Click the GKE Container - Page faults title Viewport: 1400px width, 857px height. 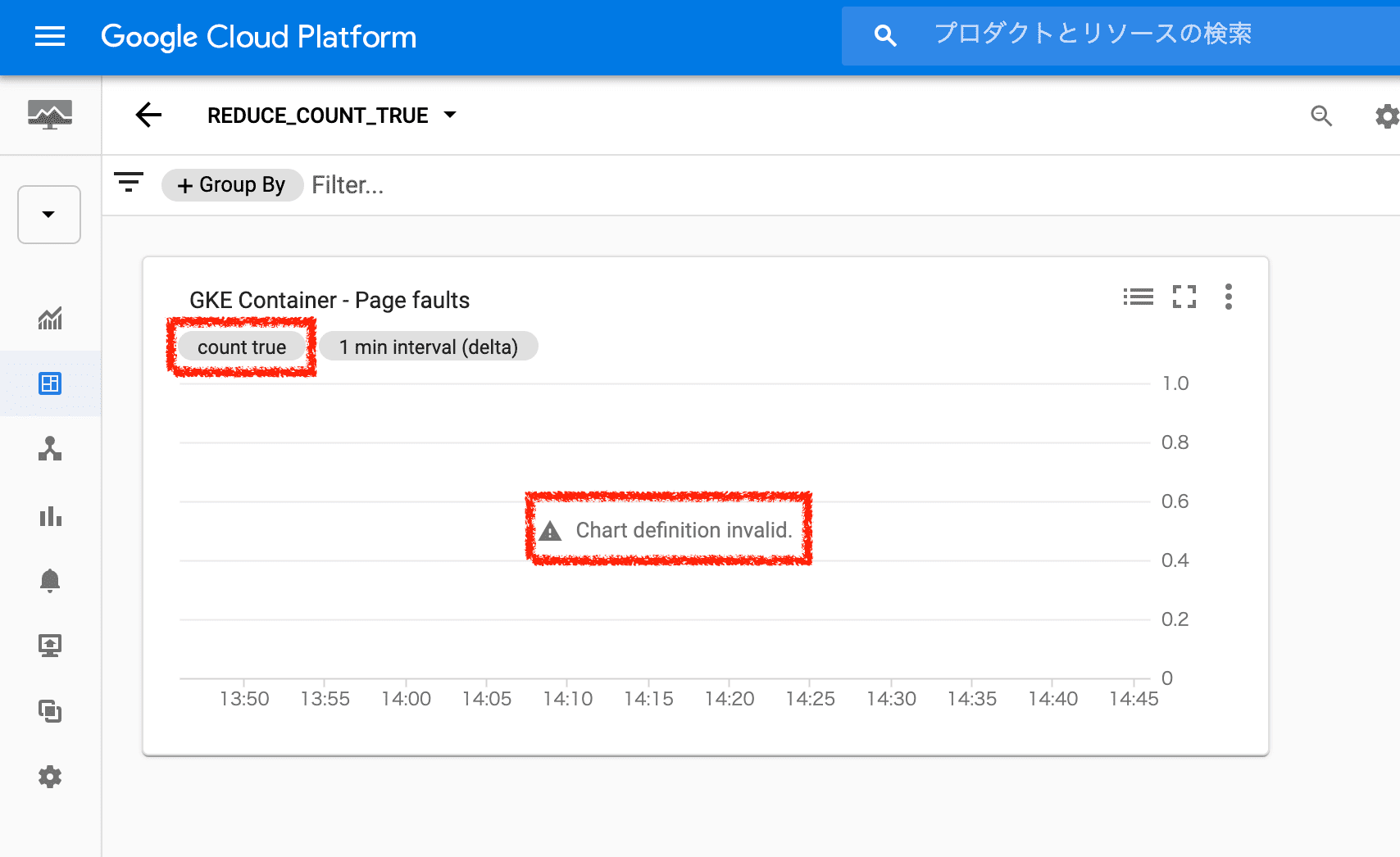[x=330, y=301]
